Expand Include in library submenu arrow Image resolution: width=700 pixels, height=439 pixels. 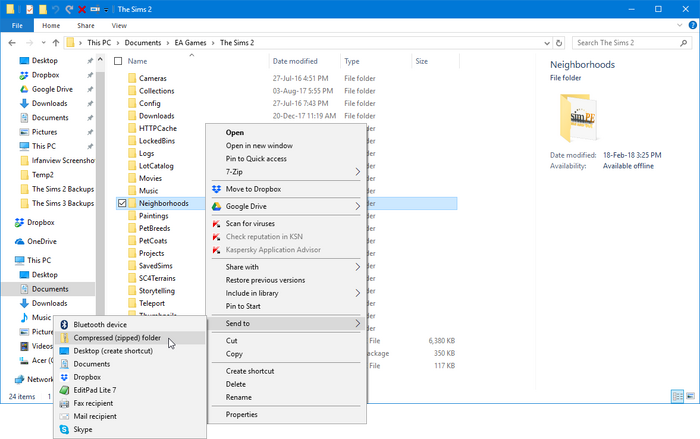358,293
